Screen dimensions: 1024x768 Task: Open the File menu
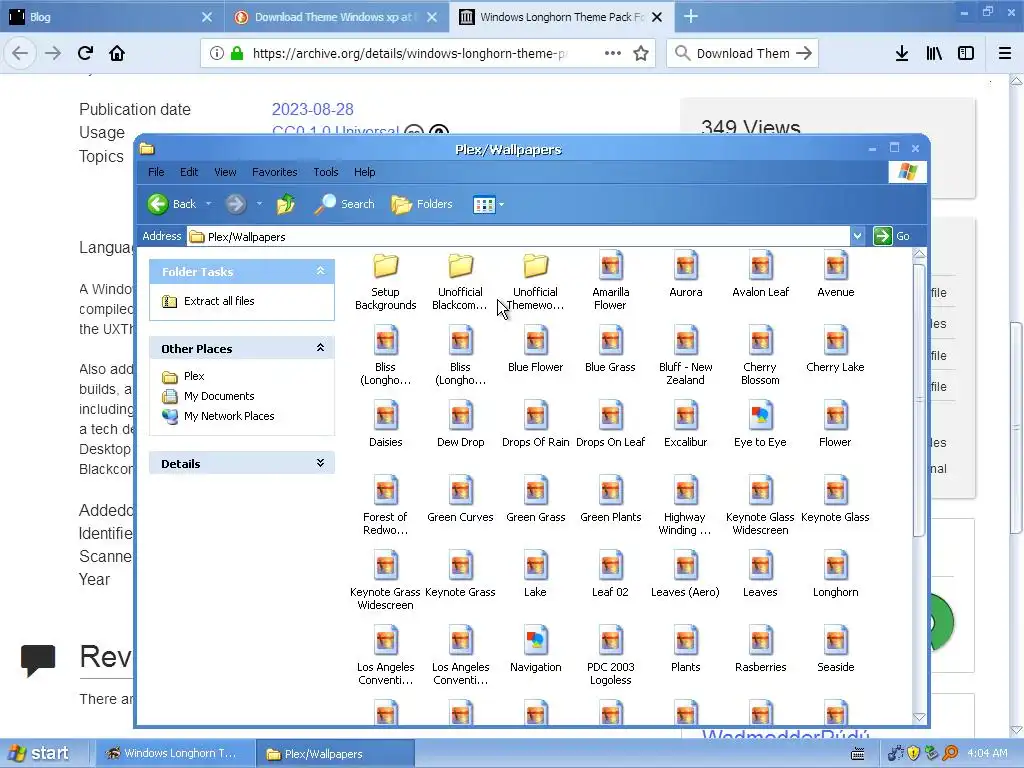pyautogui.click(x=156, y=172)
